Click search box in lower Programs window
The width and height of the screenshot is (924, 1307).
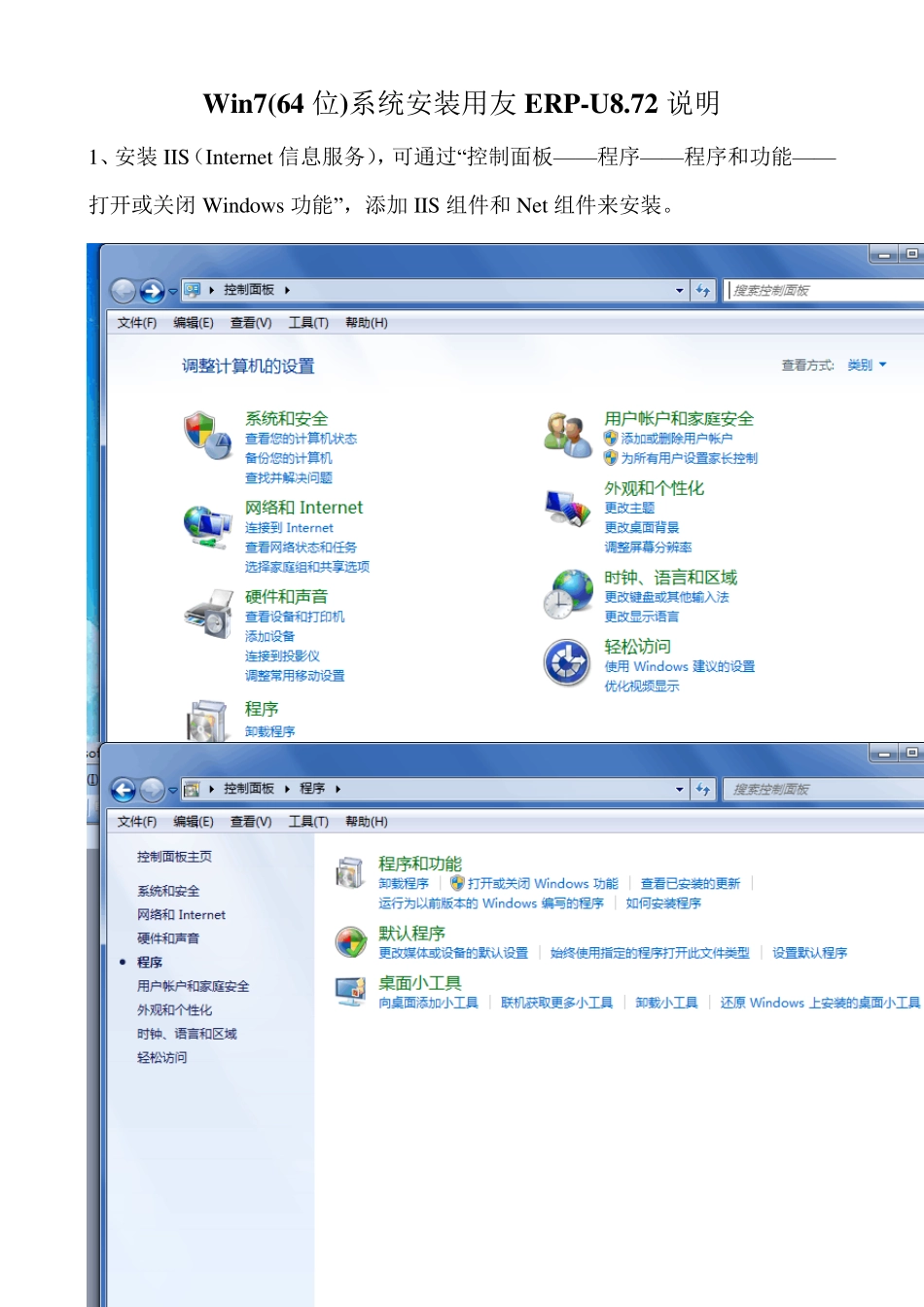point(825,789)
